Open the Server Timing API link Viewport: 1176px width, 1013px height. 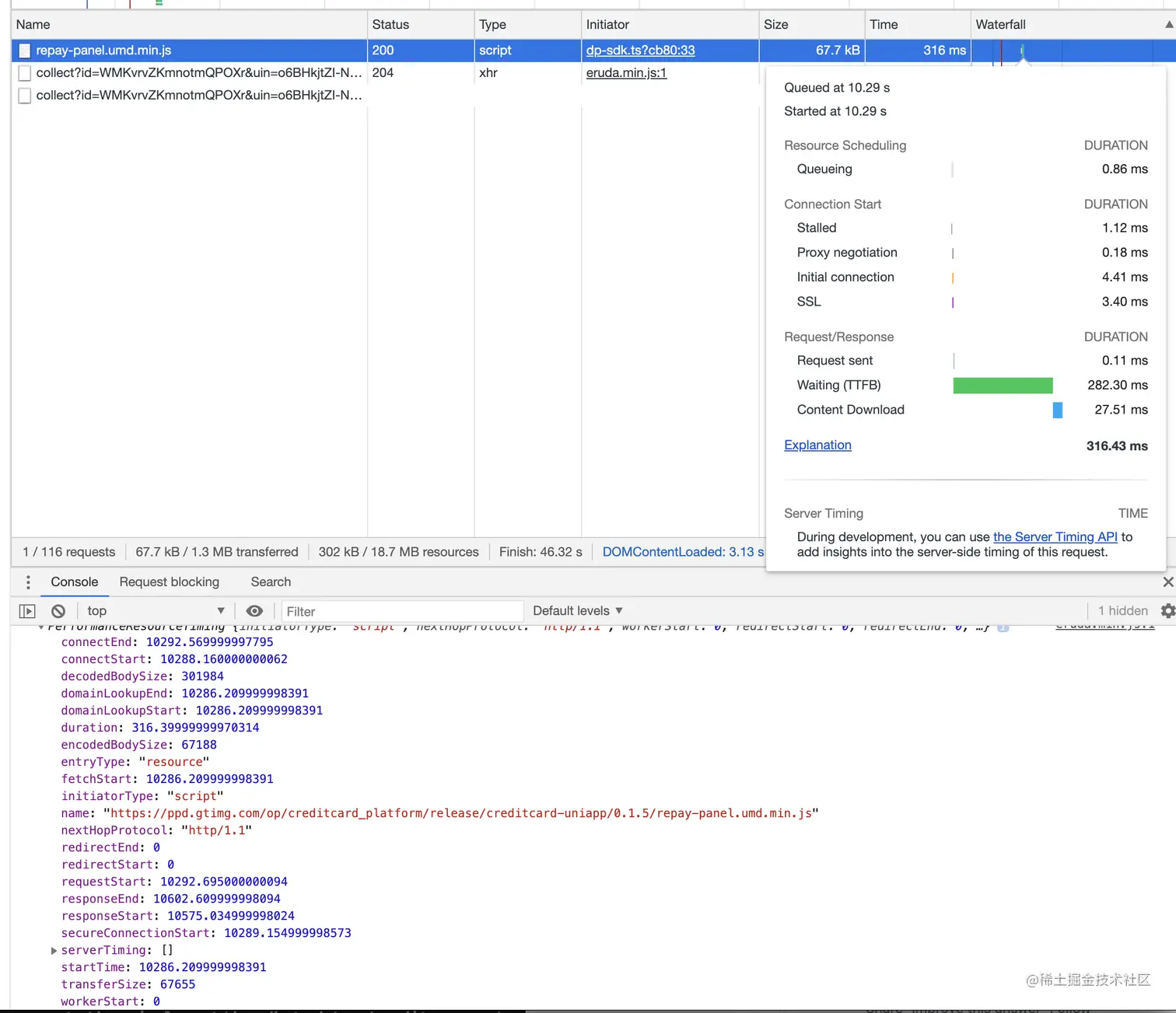[1055, 537]
